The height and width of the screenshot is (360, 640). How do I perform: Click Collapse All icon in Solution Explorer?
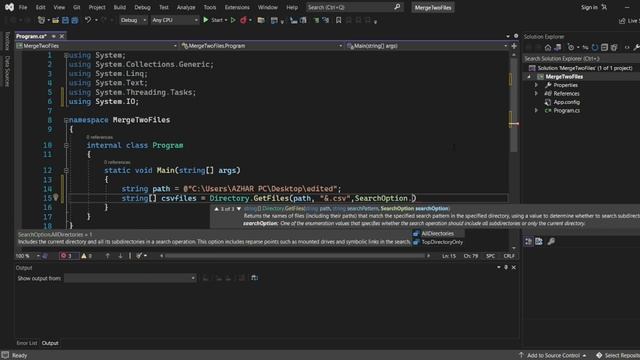coord(604,48)
